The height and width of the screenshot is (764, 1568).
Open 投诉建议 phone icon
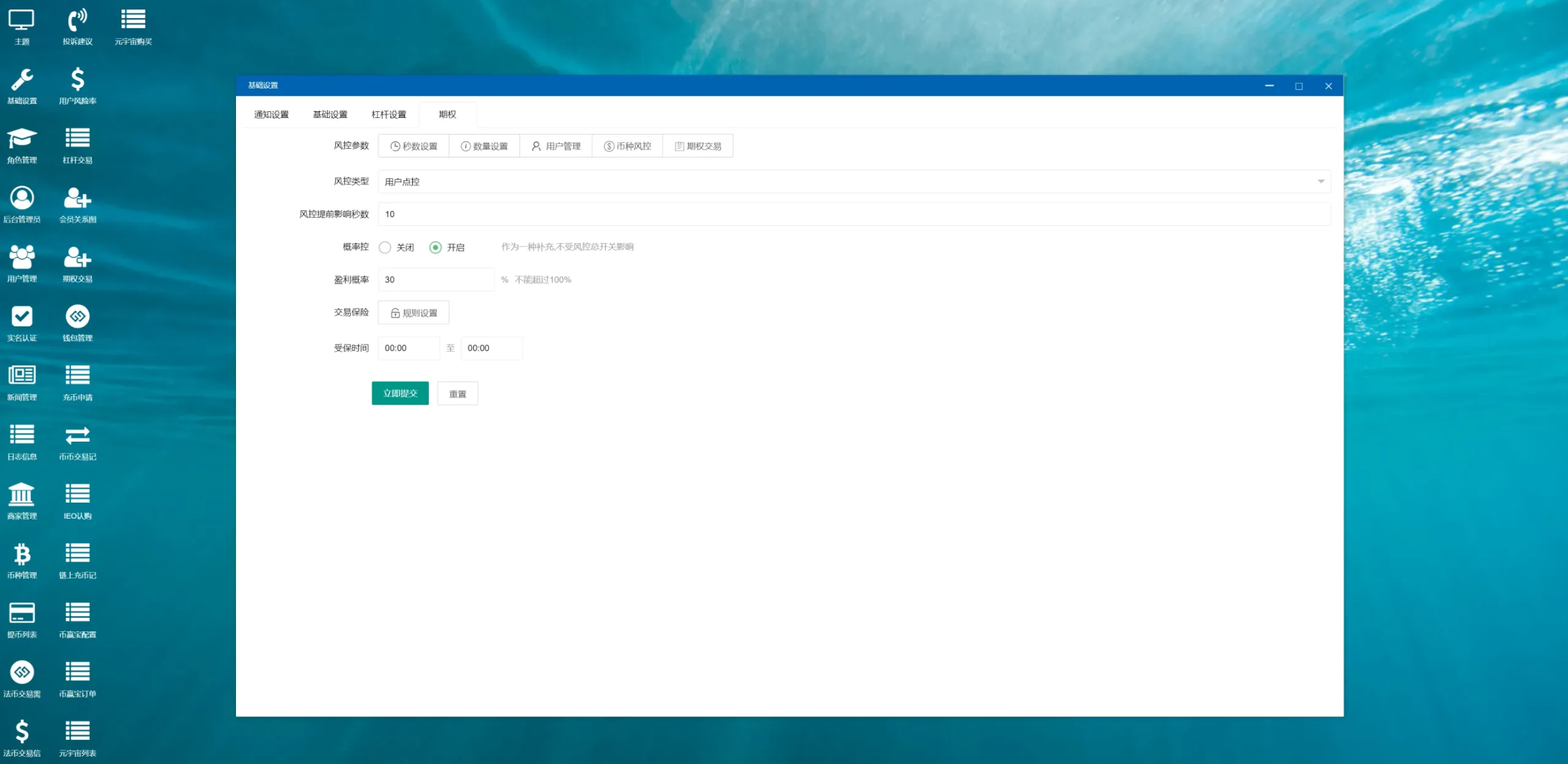point(77,26)
